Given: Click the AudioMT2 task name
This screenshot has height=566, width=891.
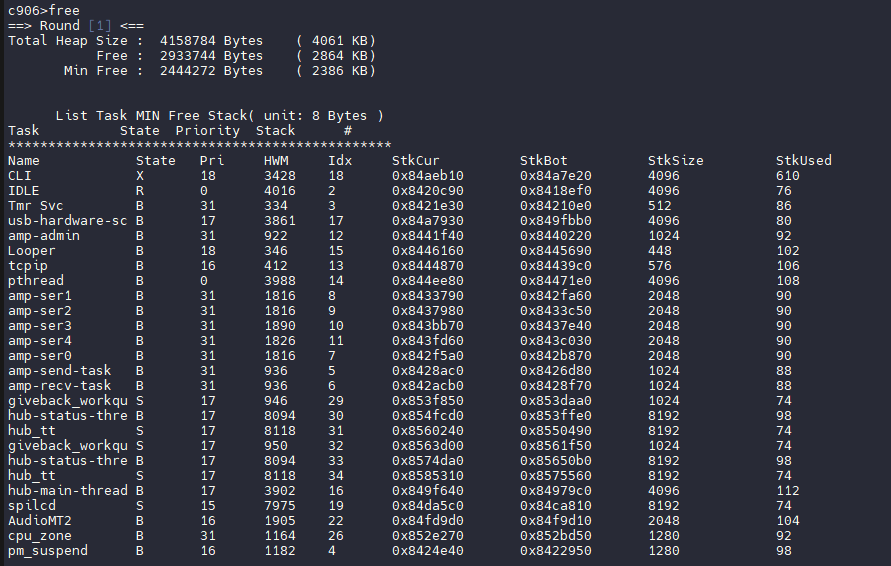Looking at the screenshot, I should click(x=40, y=521).
